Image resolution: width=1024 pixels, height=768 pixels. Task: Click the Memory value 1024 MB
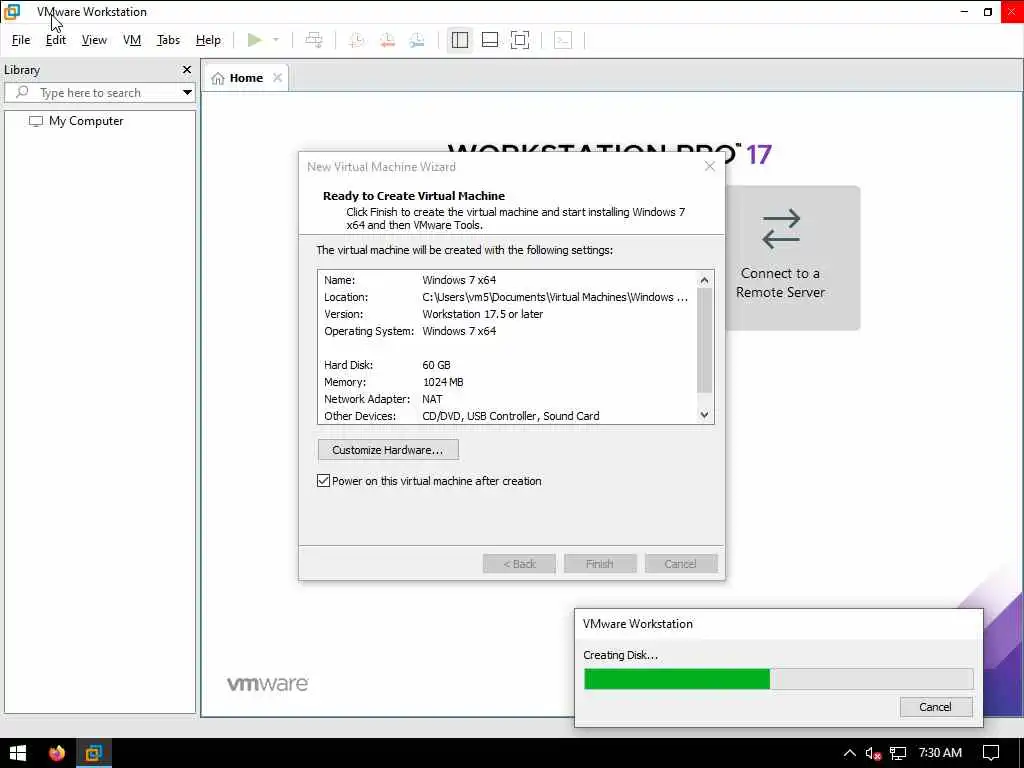[443, 382]
